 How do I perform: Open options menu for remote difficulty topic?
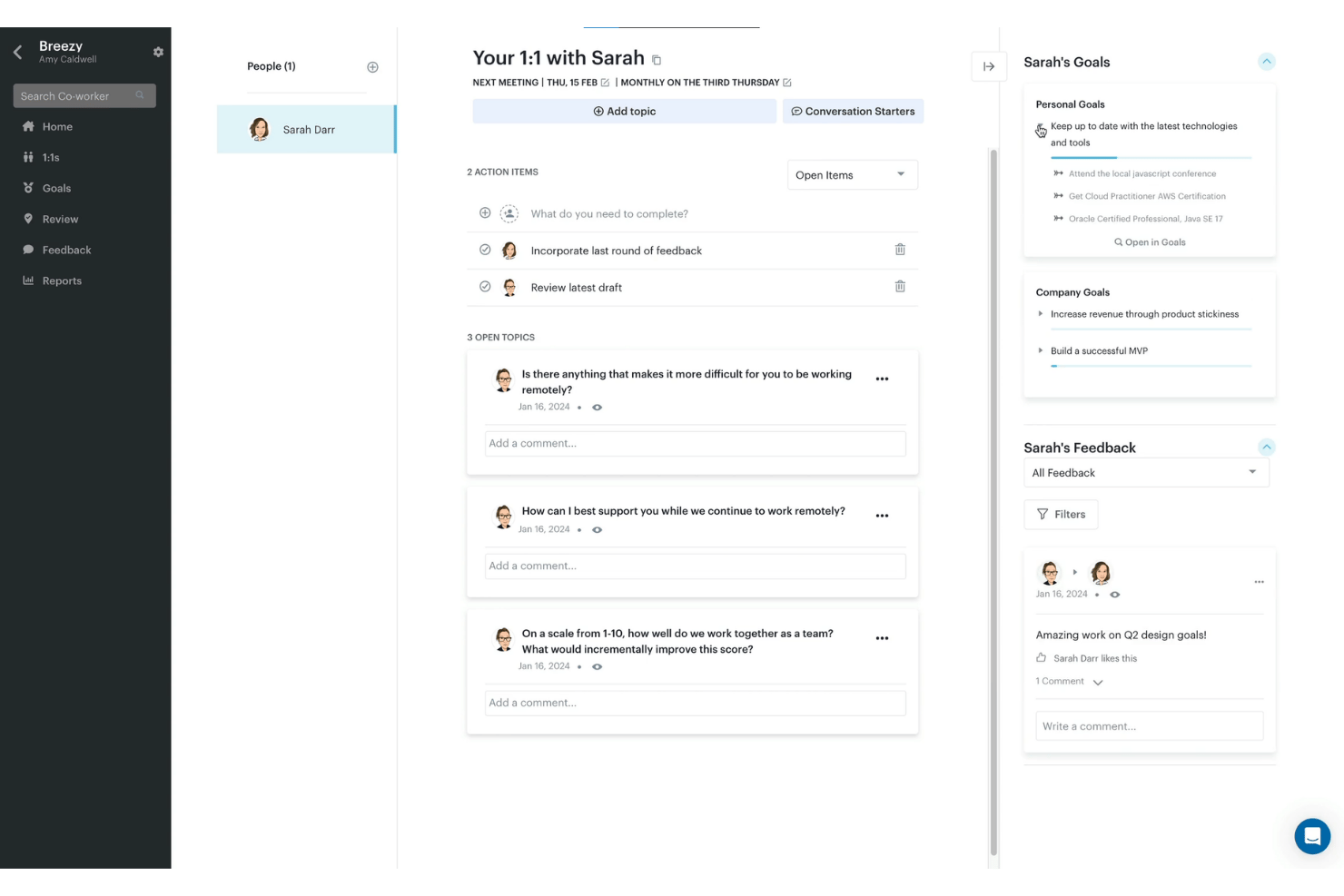pyautogui.click(x=882, y=379)
